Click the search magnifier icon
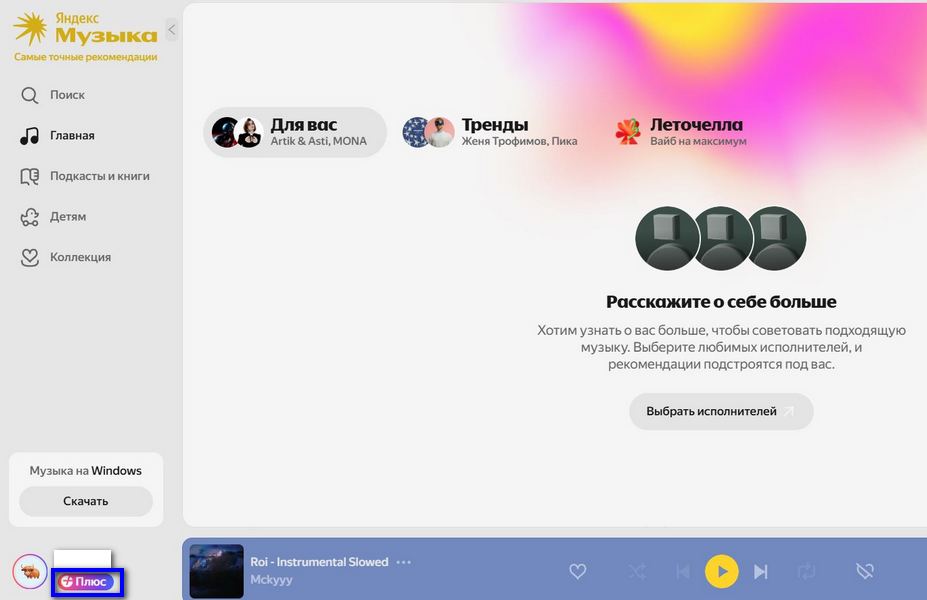 coord(30,95)
